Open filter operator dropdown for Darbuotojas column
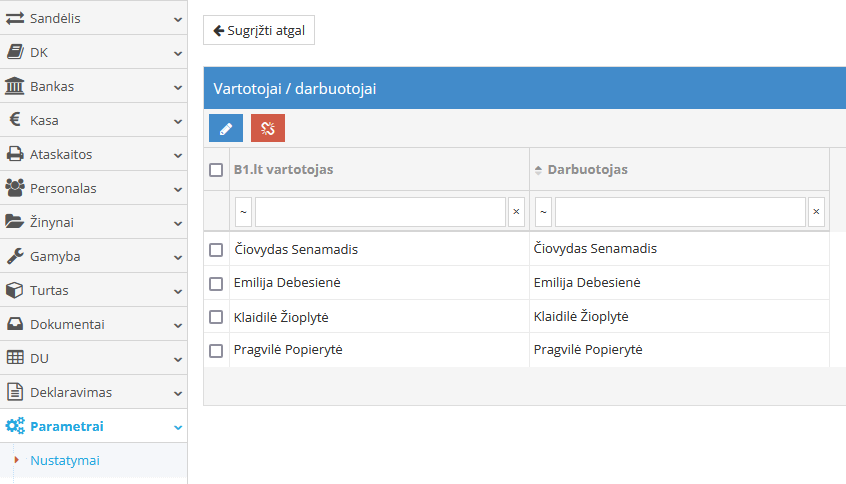This screenshot has height=484, width=846. 543,212
